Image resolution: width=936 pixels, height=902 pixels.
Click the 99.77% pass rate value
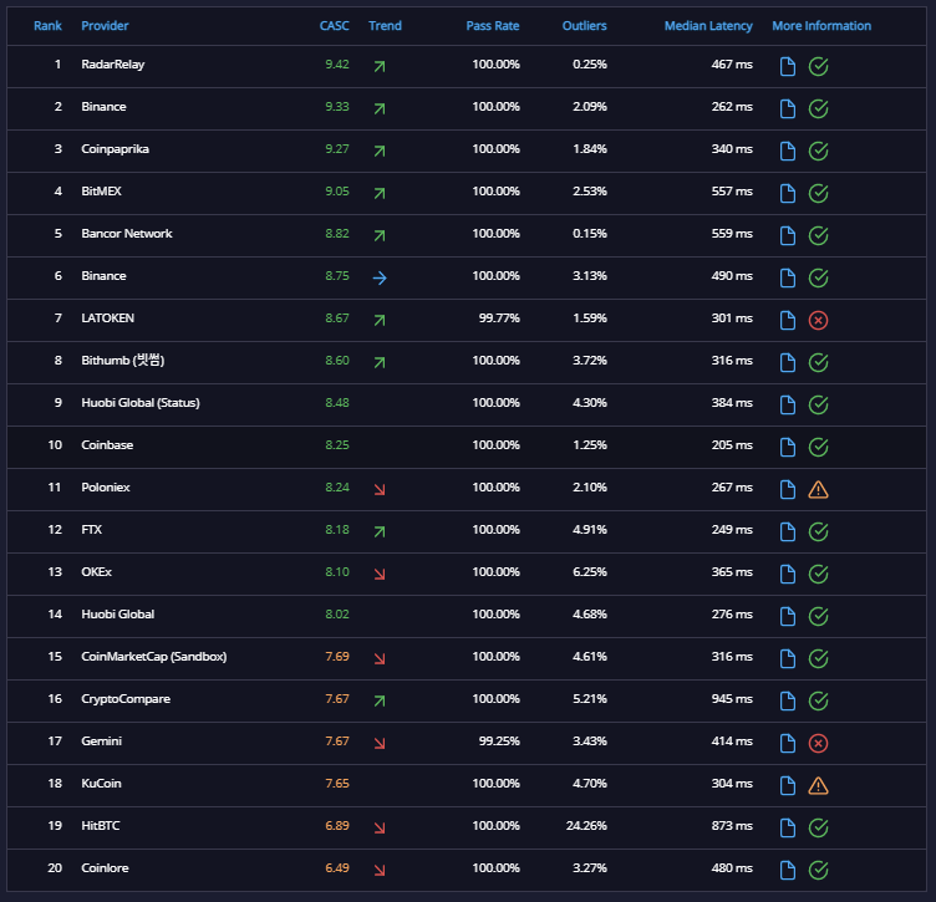pos(499,318)
